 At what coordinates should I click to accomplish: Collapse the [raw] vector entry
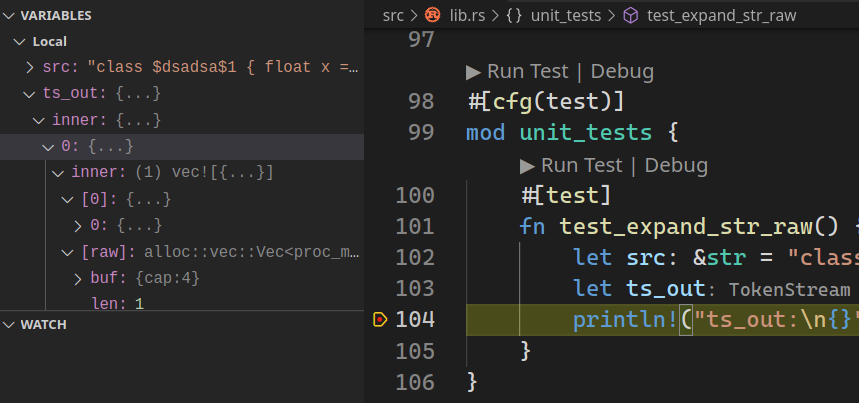68,252
